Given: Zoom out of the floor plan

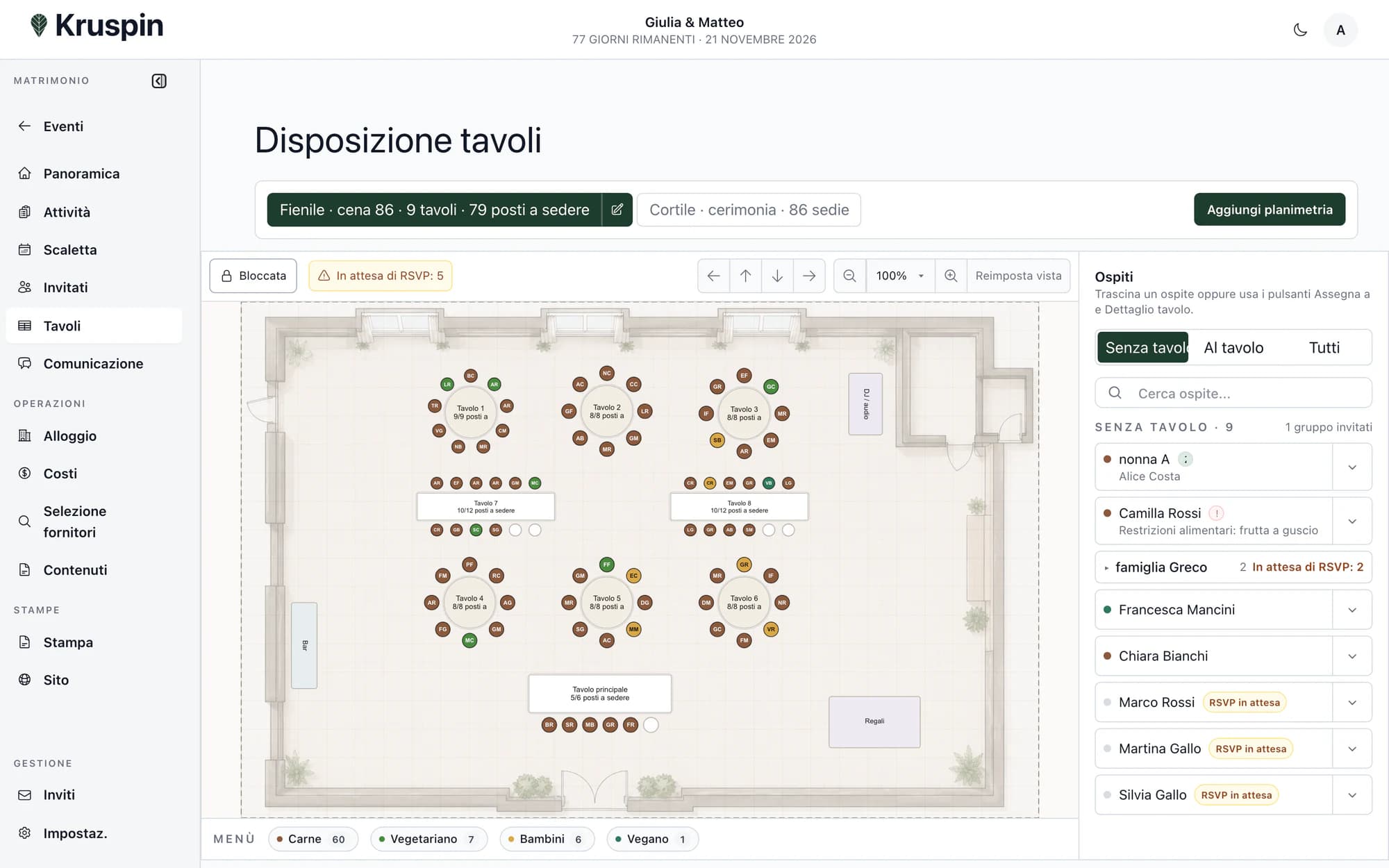Looking at the screenshot, I should click(x=849, y=276).
